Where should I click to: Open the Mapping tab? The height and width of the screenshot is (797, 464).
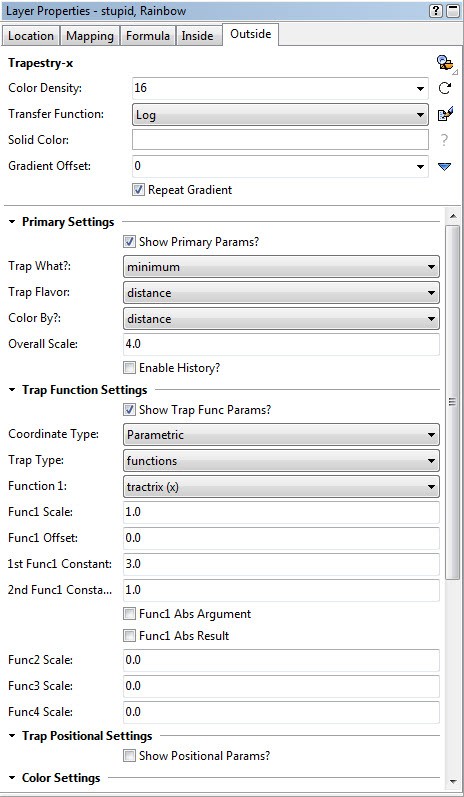(x=90, y=36)
